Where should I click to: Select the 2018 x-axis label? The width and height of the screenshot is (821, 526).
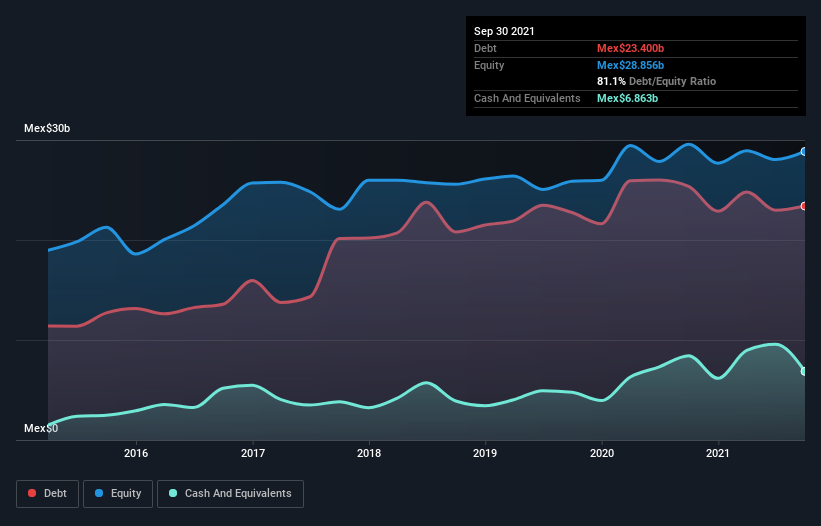(369, 453)
